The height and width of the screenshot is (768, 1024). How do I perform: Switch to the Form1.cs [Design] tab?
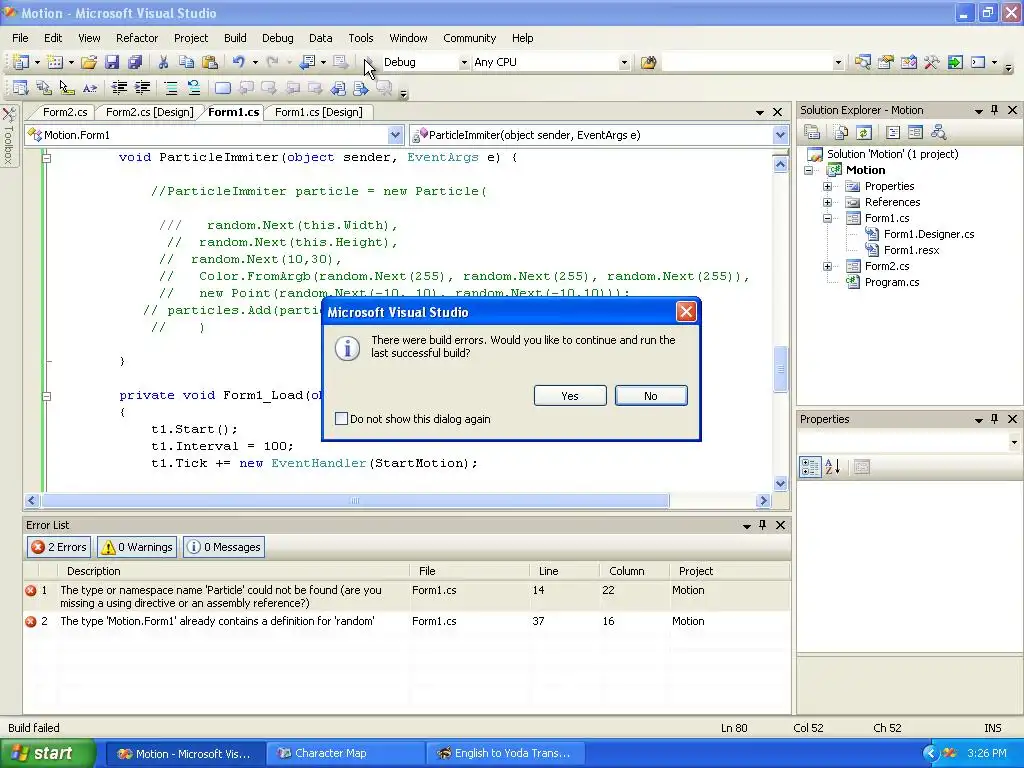318,112
